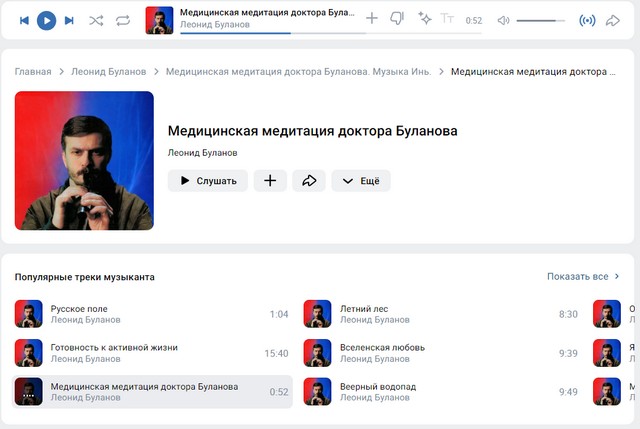This screenshot has height=429, width=640.
Task: Dislike the current track
Action: point(397,19)
